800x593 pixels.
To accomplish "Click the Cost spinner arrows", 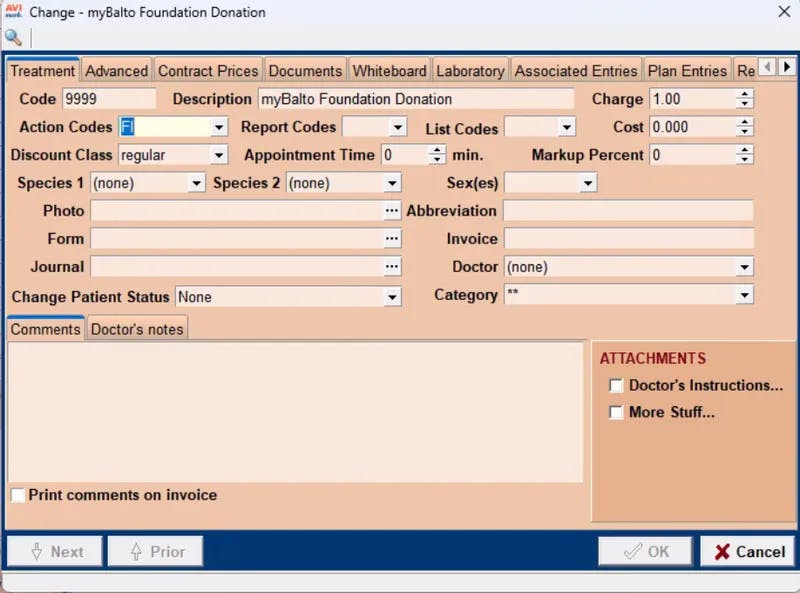I will tap(745, 127).
